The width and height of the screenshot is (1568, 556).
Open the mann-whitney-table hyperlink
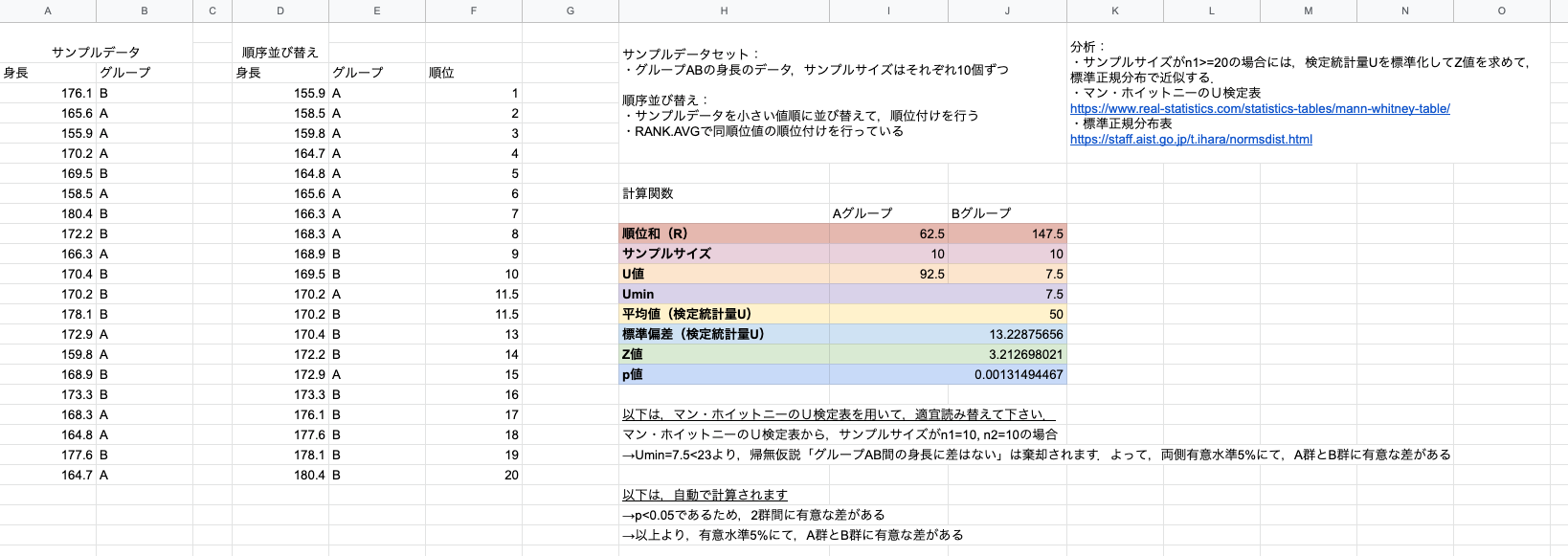(1260, 109)
